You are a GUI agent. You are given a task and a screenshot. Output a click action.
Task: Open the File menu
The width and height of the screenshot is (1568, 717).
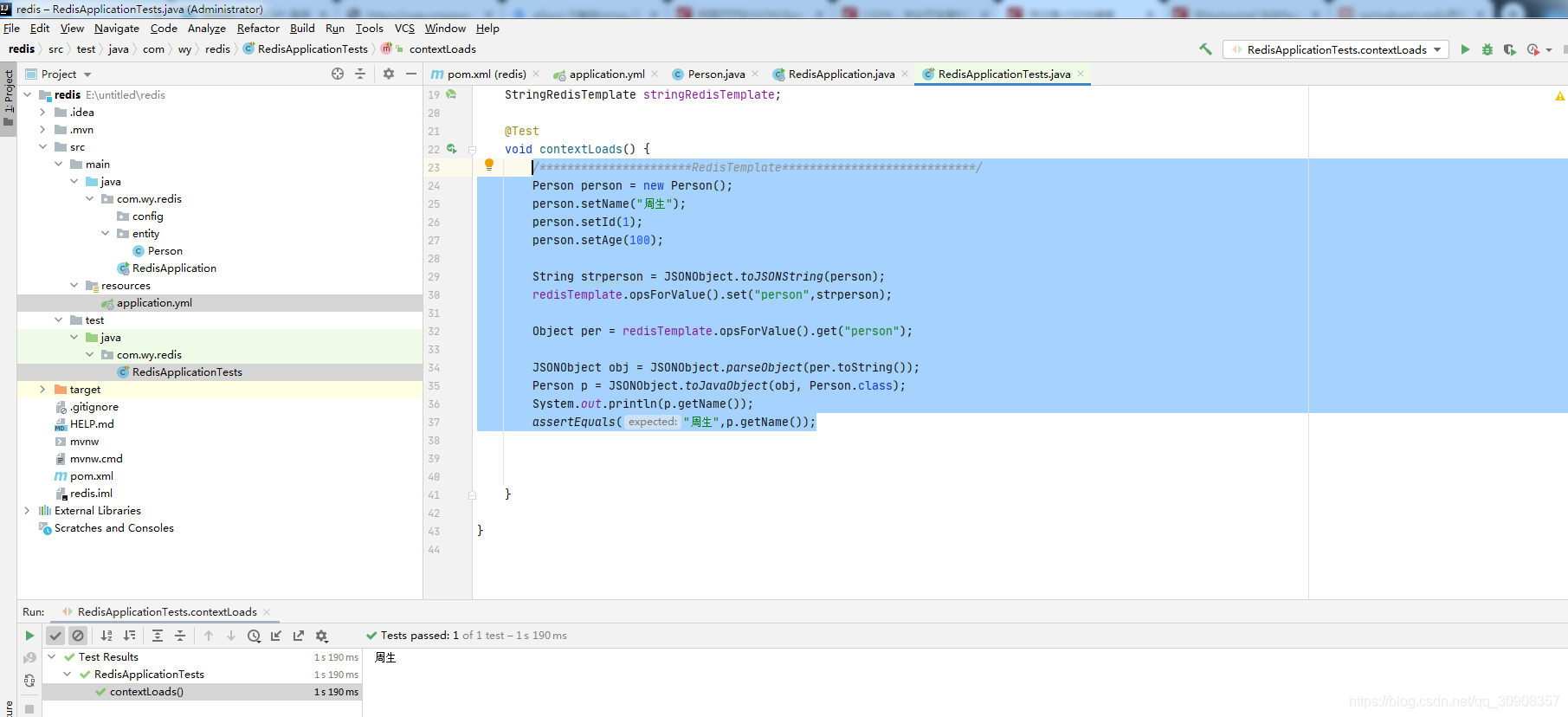11,29
